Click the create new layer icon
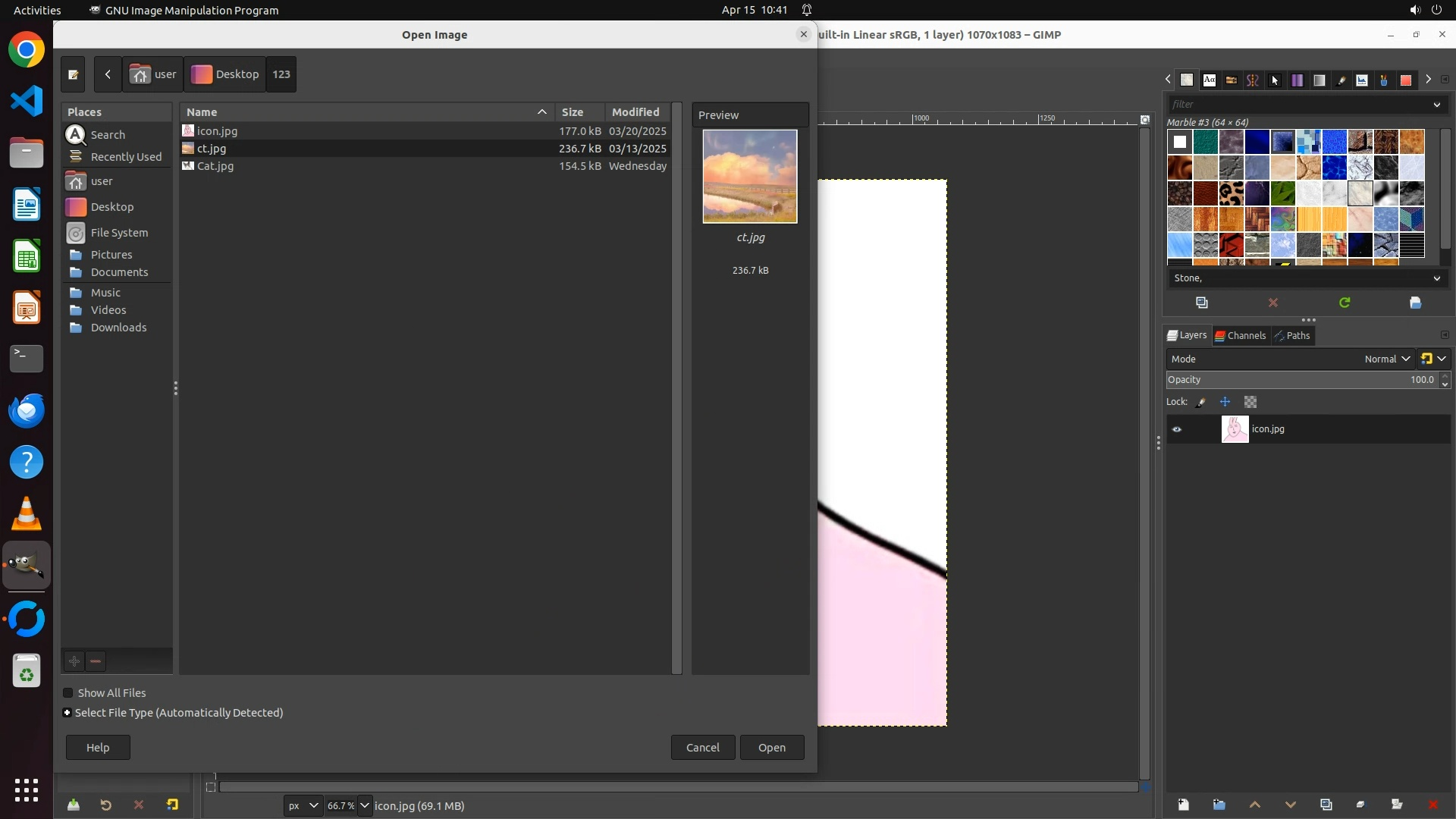 pyautogui.click(x=1183, y=805)
